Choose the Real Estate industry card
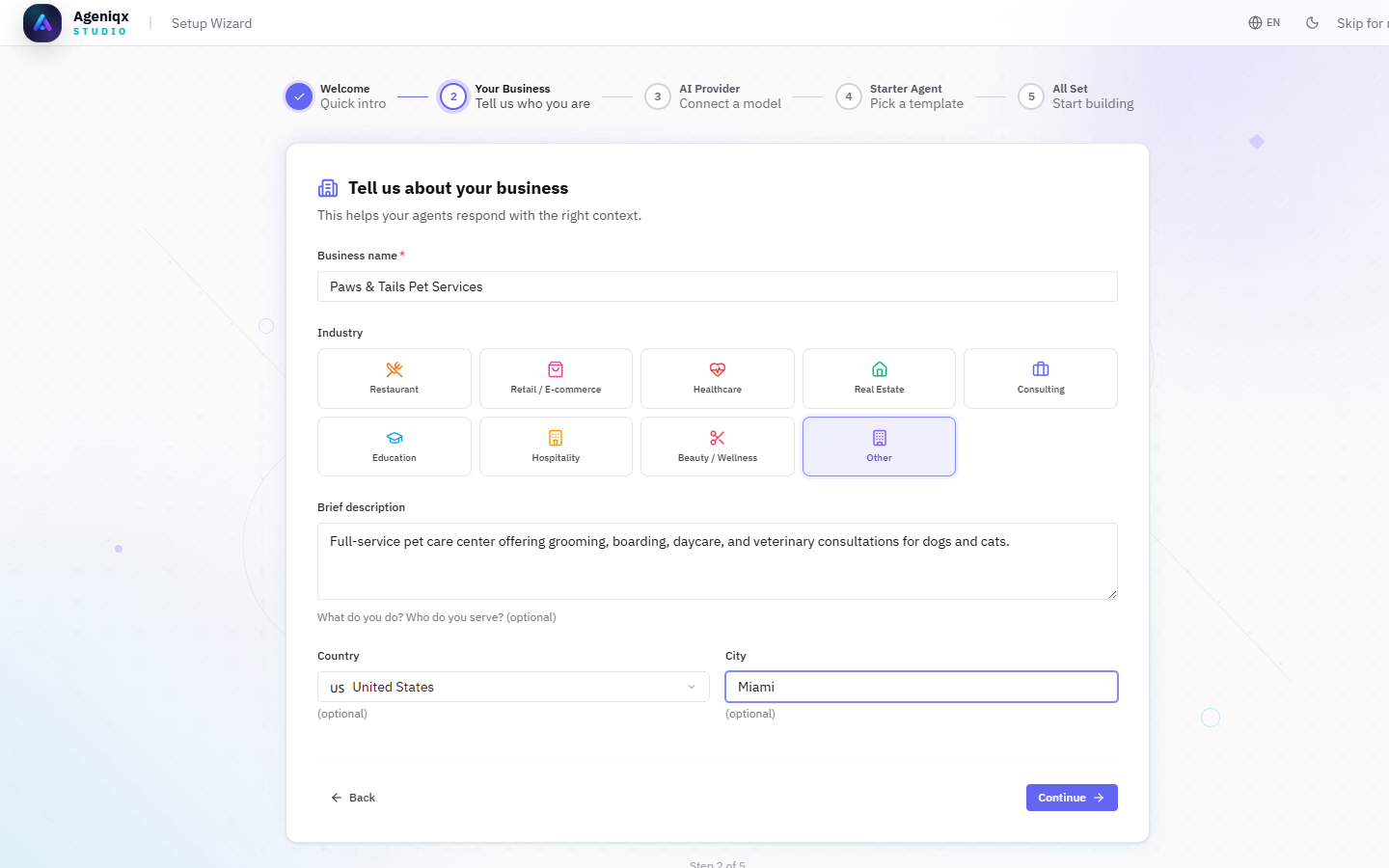The height and width of the screenshot is (868, 1389). (x=879, y=378)
